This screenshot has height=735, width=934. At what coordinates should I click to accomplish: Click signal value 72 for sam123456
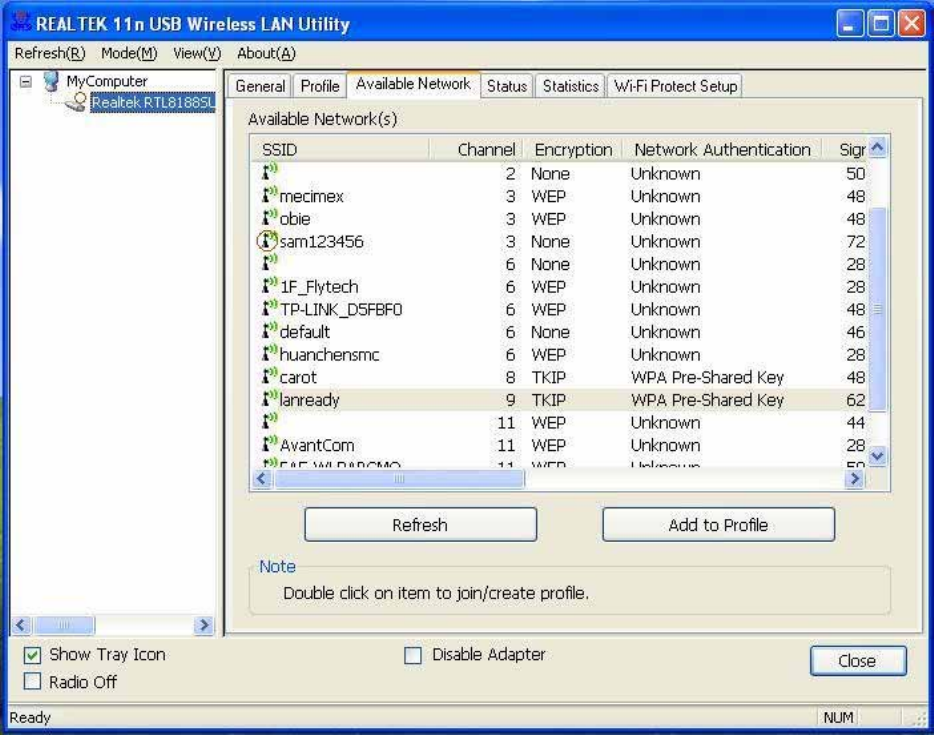coord(855,241)
